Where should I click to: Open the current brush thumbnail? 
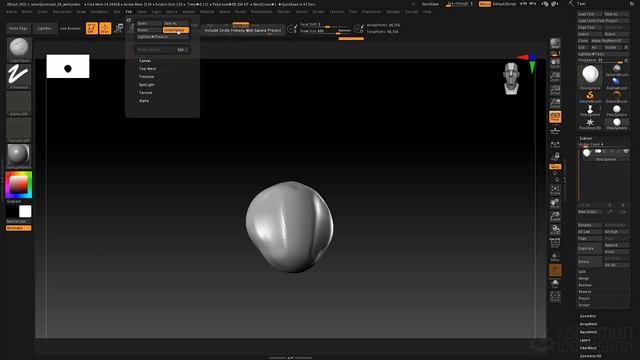pos(19,48)
